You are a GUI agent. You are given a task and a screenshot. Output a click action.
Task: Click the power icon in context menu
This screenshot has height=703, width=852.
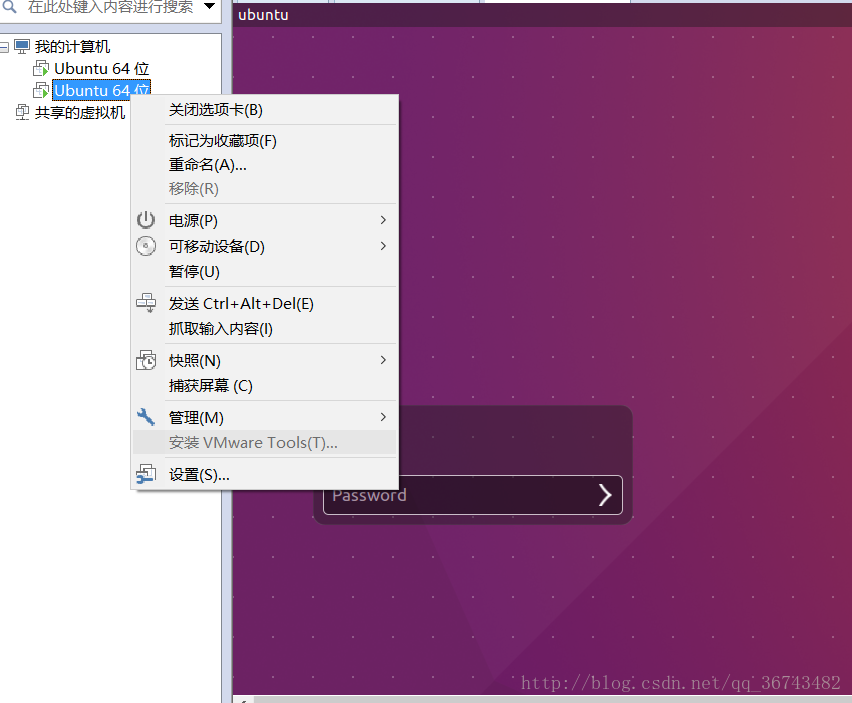pos(146,220)
